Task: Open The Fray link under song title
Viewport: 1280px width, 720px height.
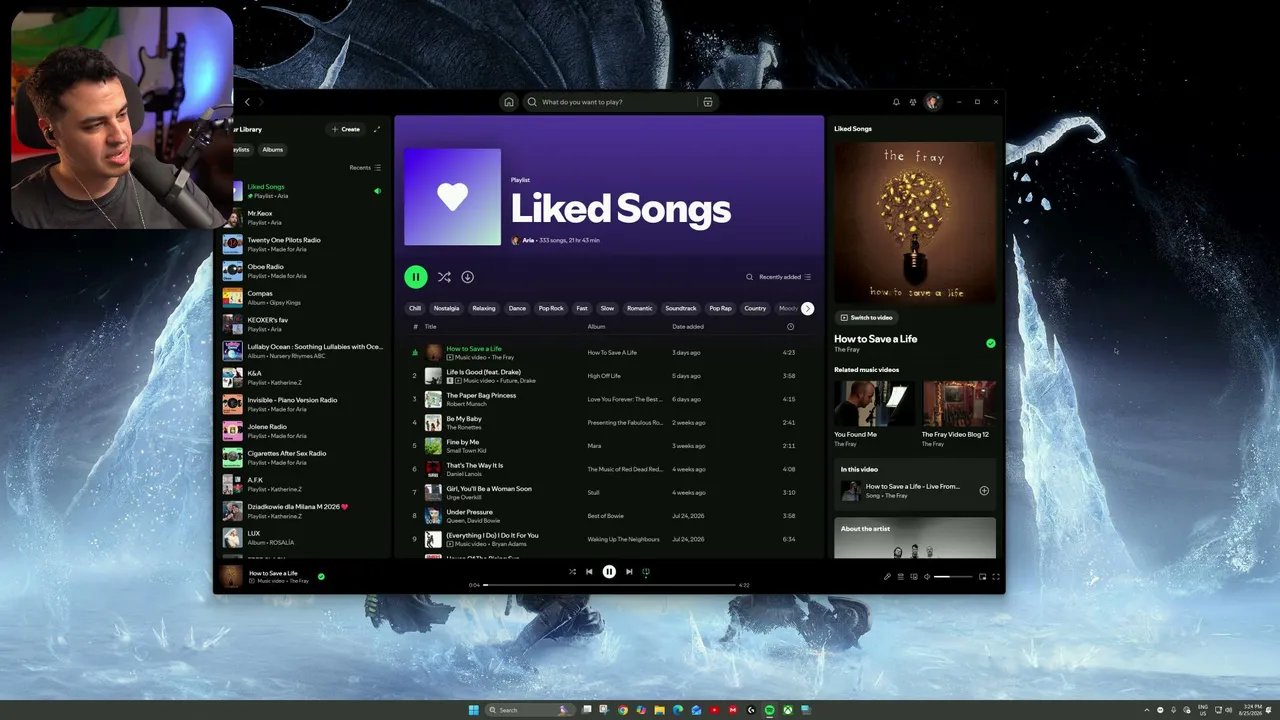Action: click(847, 350)
